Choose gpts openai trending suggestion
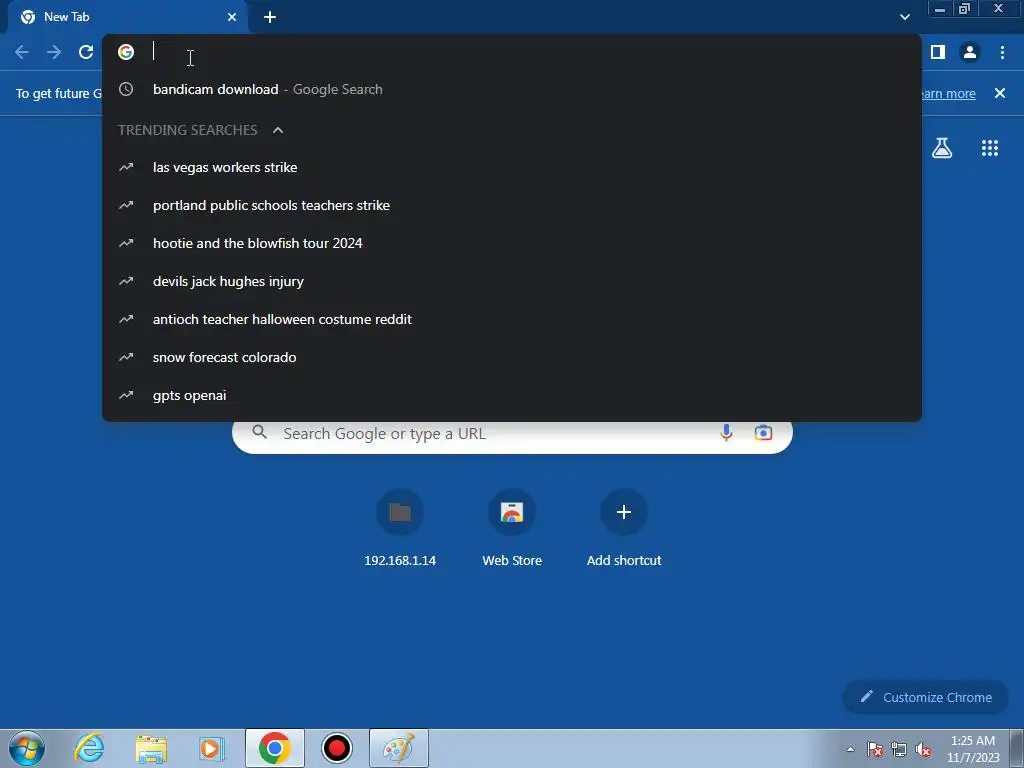1024x768 pixels. 512,395
